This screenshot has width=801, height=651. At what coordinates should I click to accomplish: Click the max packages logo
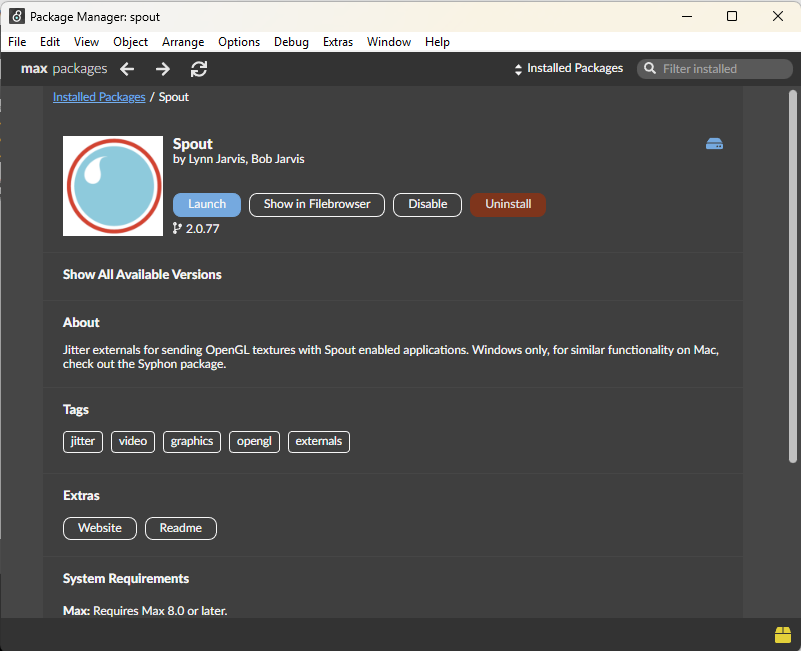tap(63, 68)
